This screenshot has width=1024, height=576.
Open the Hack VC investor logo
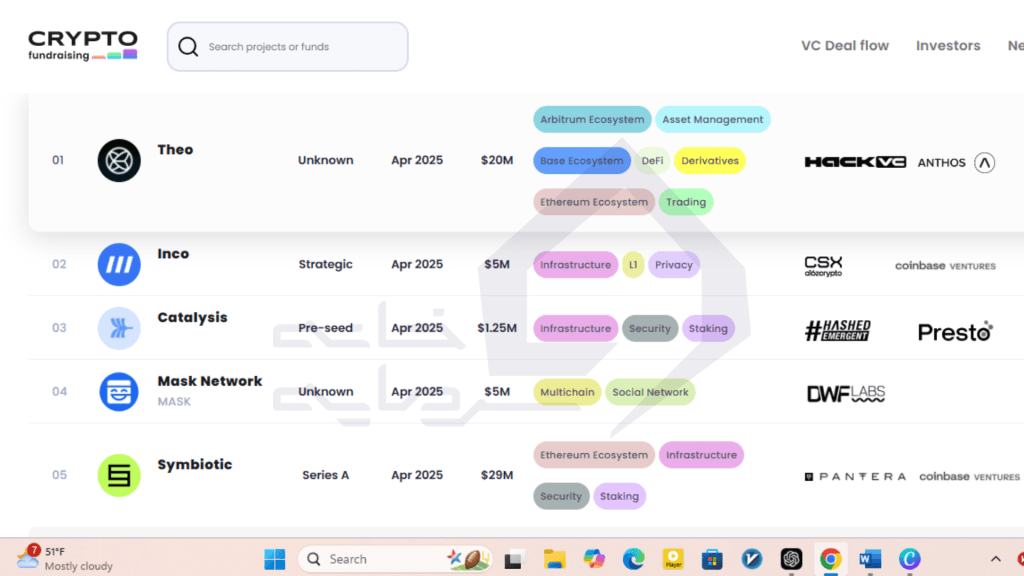pos(855,162)
